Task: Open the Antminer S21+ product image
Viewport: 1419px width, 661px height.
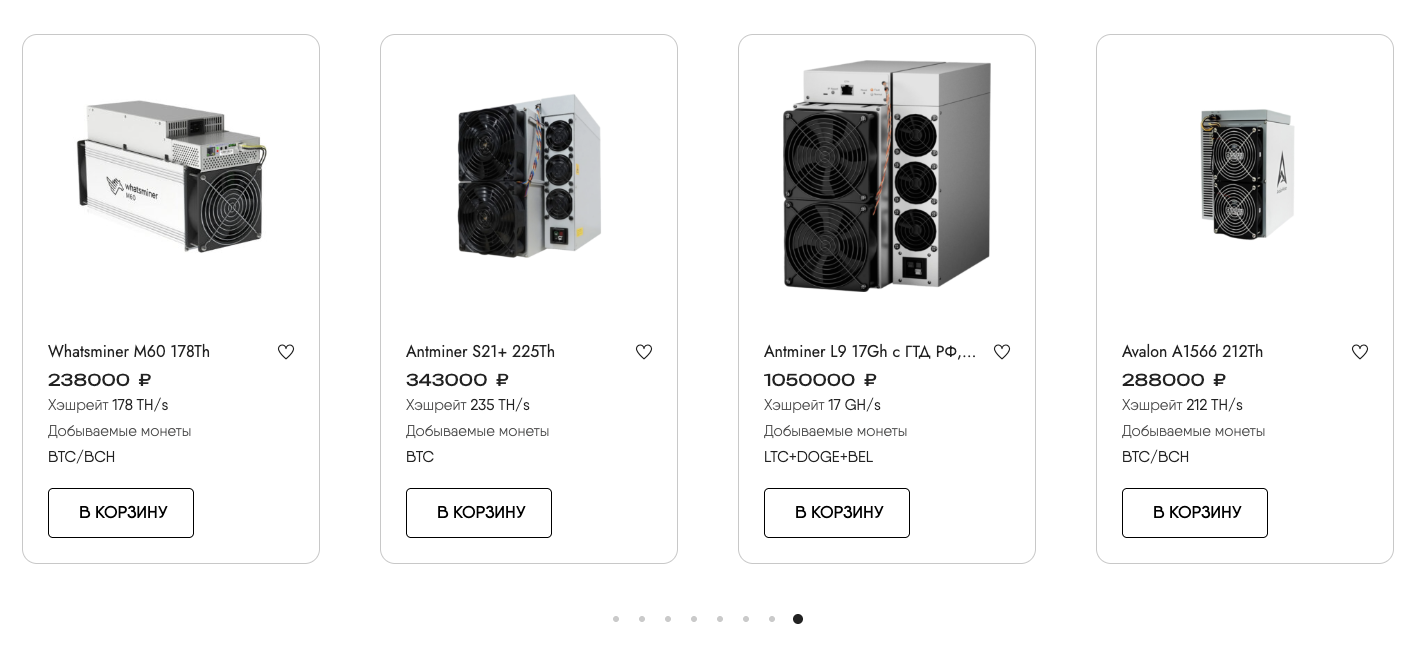Action: [529, 176]
